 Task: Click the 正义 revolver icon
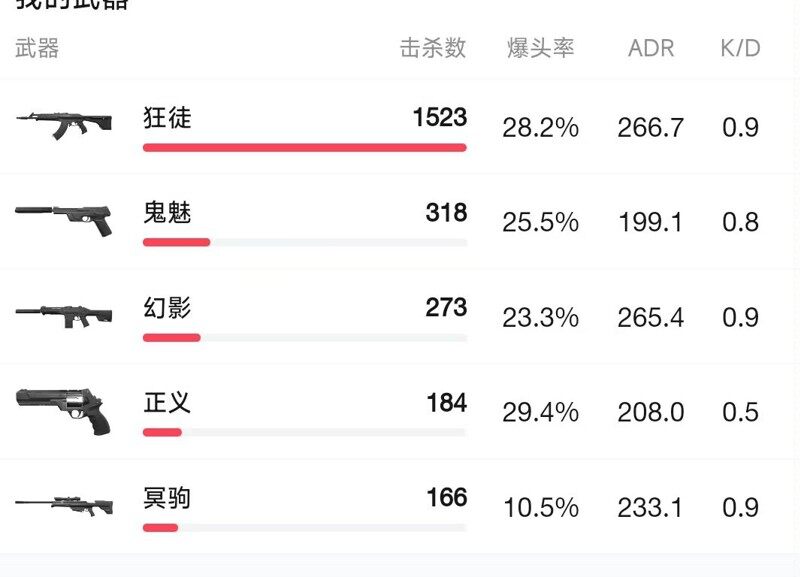click(65, 408)
